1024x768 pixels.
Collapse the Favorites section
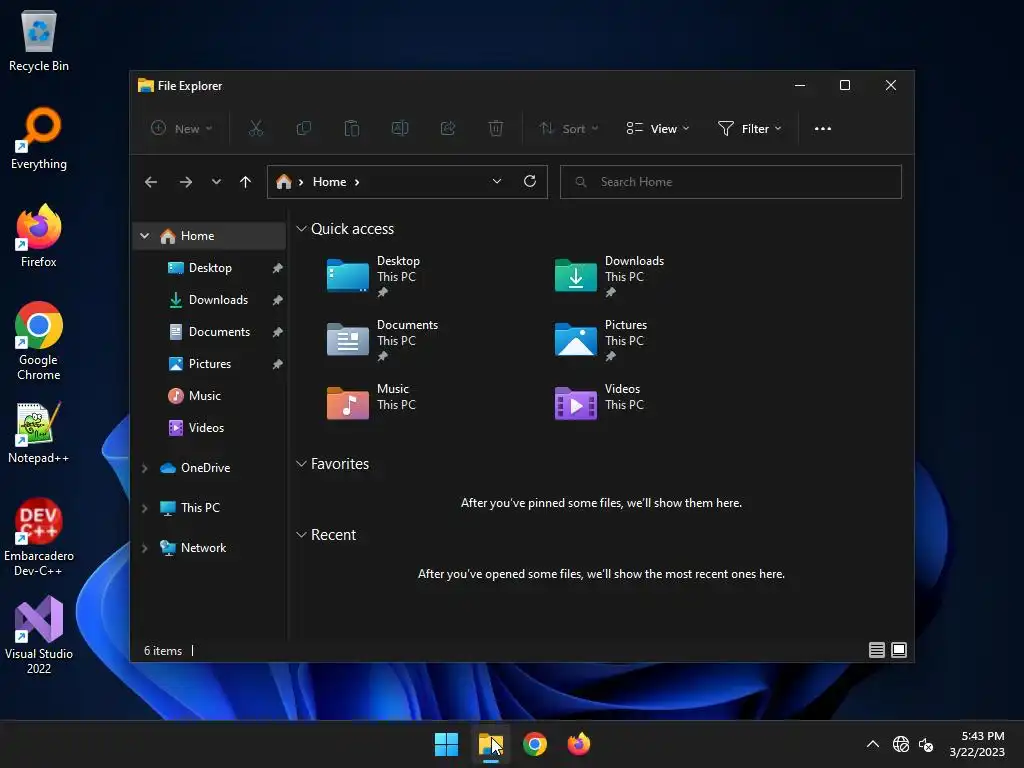[x=301, y=464]
